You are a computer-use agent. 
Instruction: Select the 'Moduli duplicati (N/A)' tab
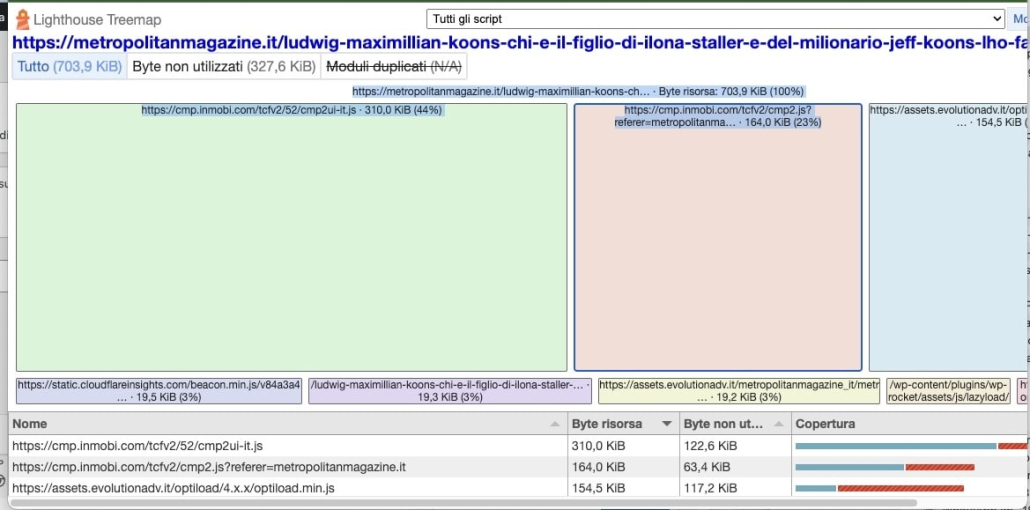pos(394,66)
